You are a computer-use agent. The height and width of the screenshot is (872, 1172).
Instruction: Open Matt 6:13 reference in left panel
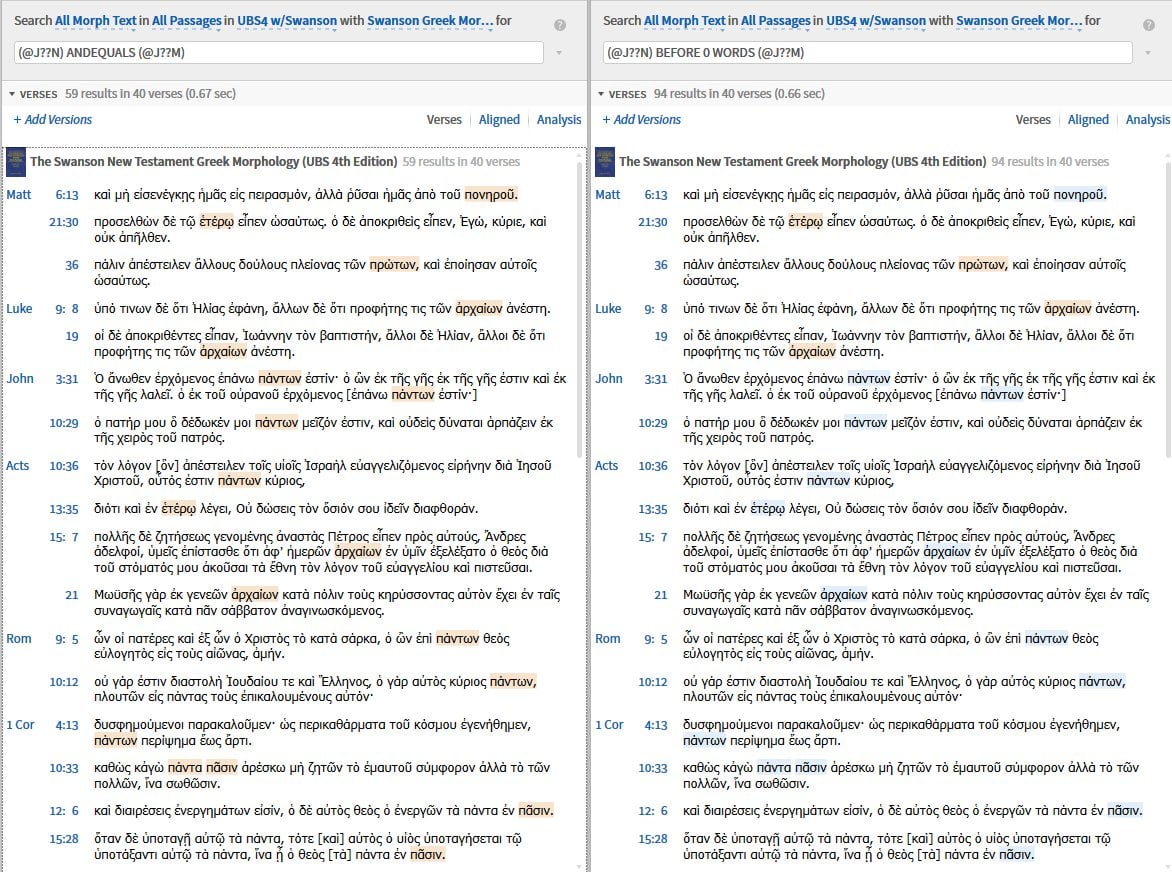click(67, 195)
